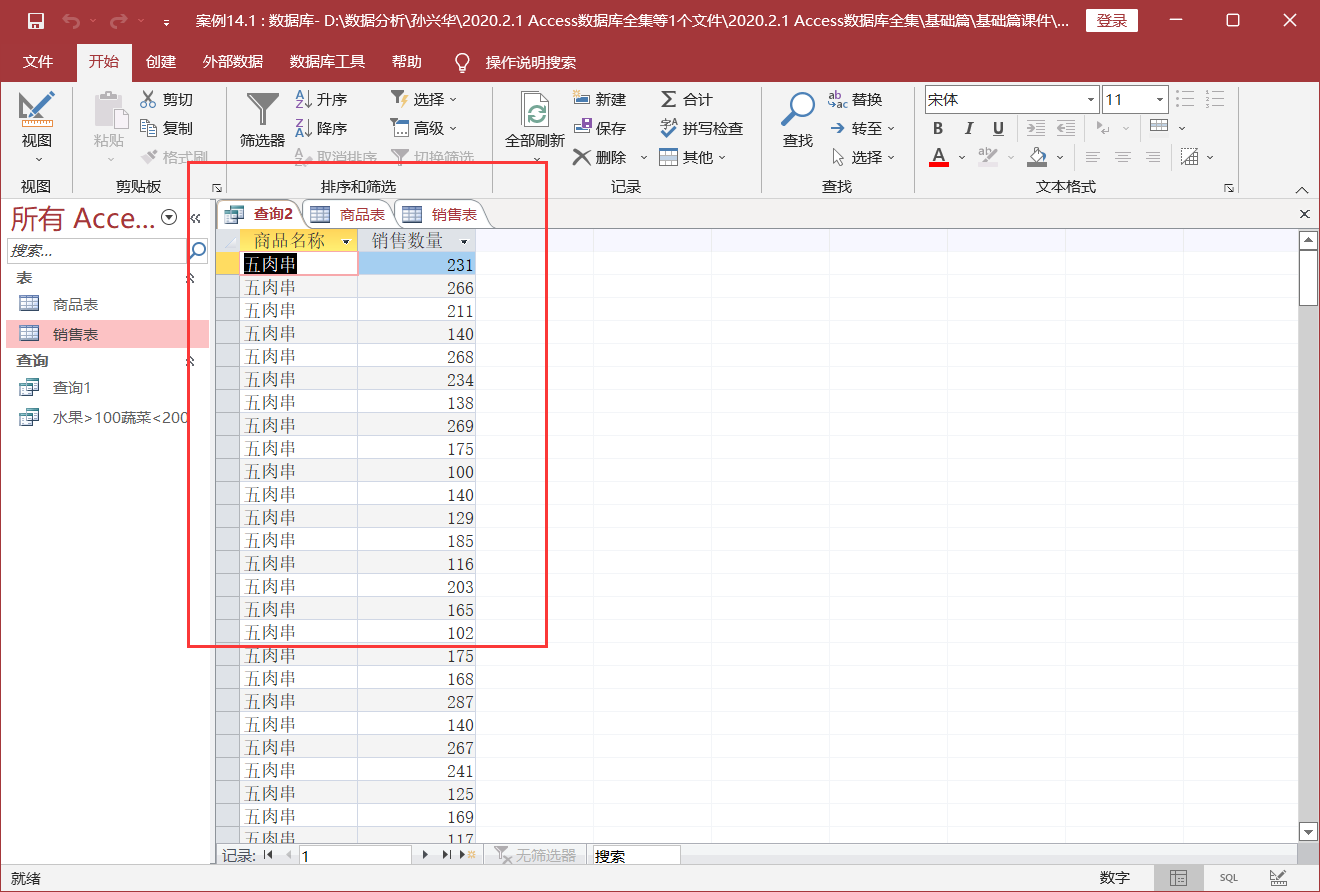Center align text

(1123, 157)
